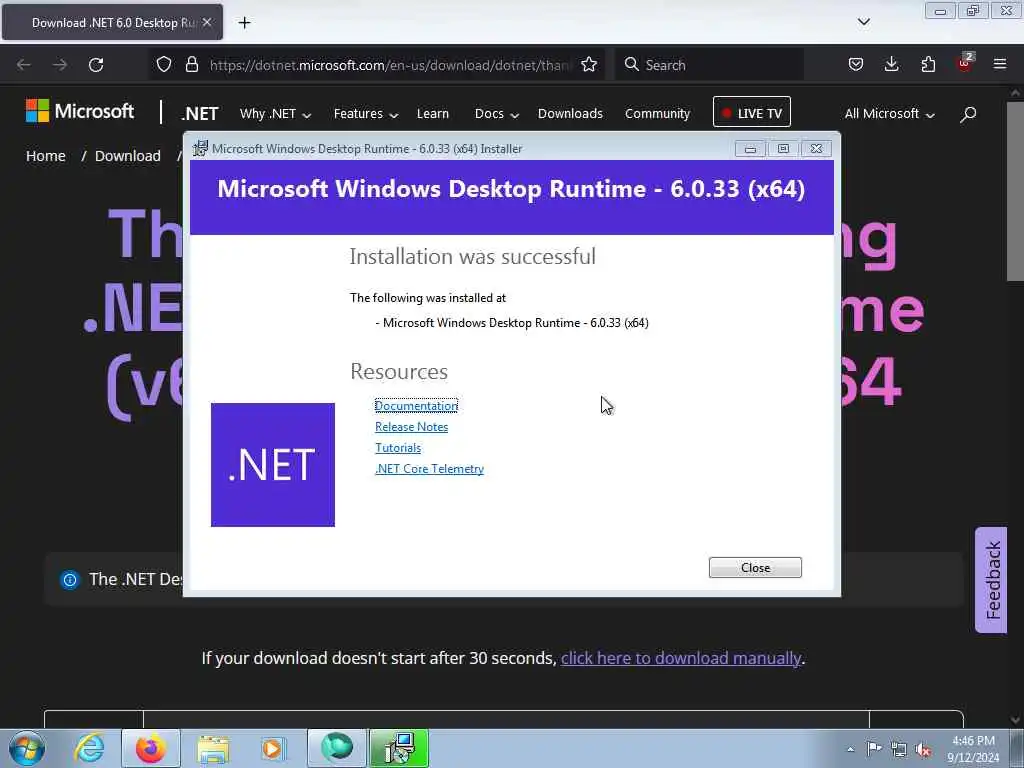Expand the All Microsoft dropdown
The height and width of the screenshot is (768, 1024).
(889, 114)
